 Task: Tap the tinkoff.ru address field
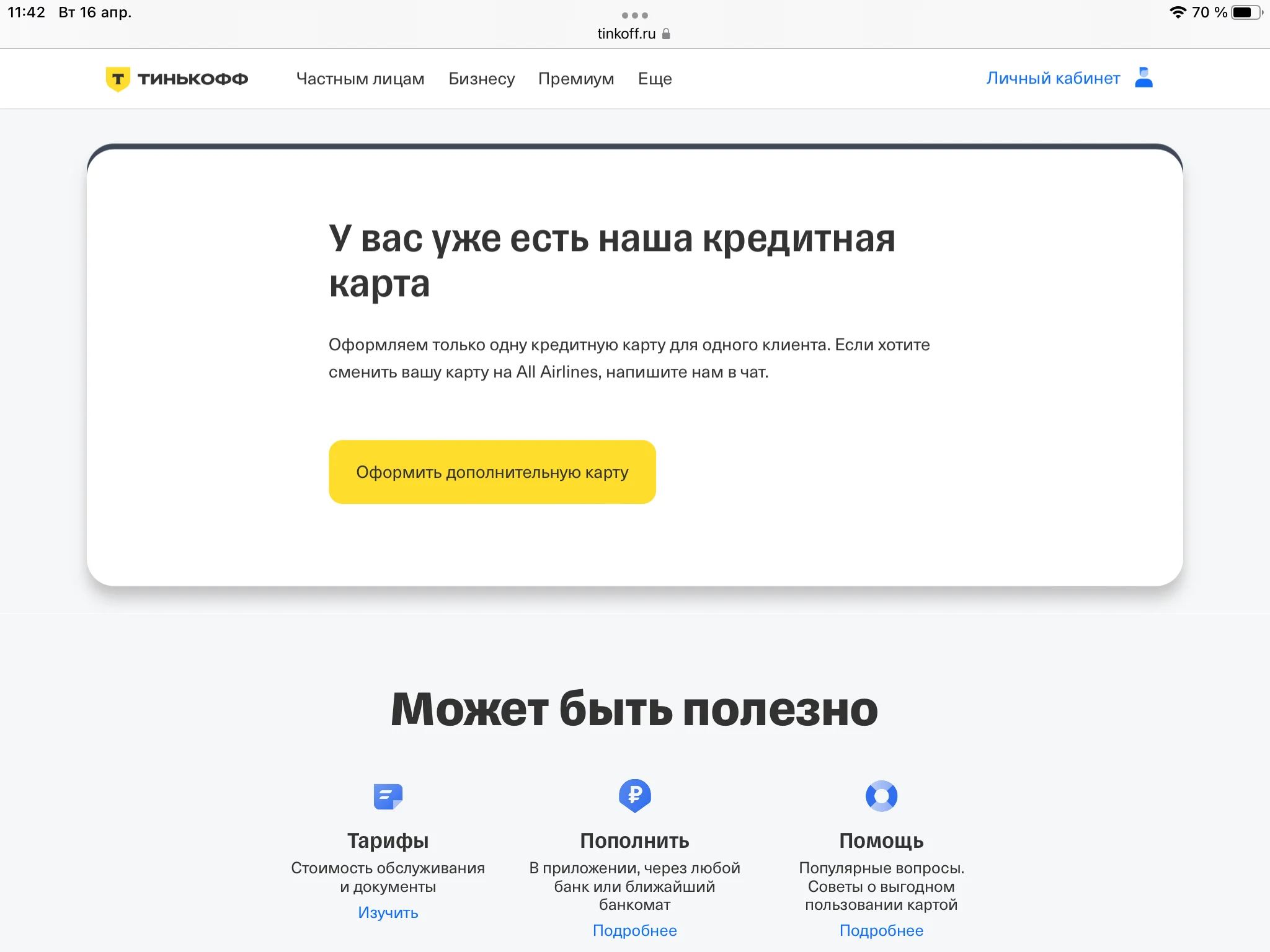pos(626,33)
